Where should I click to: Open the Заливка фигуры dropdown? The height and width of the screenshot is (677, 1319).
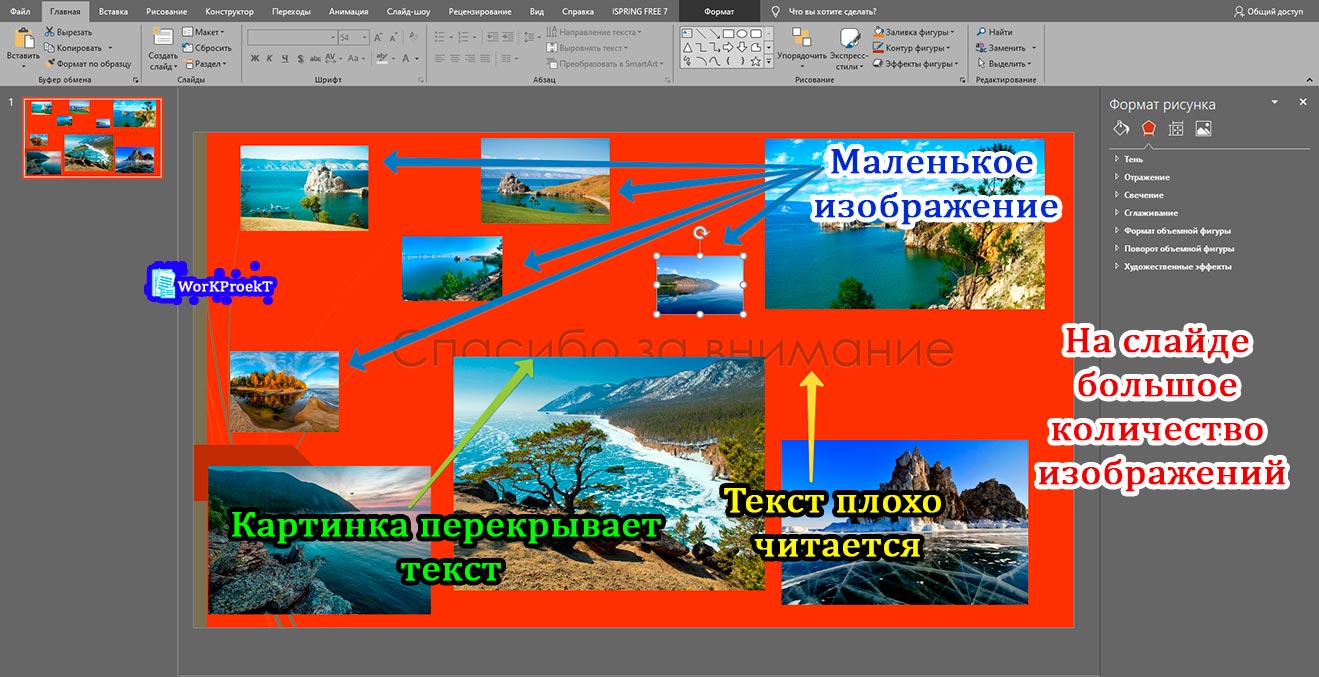click(915, 32)
